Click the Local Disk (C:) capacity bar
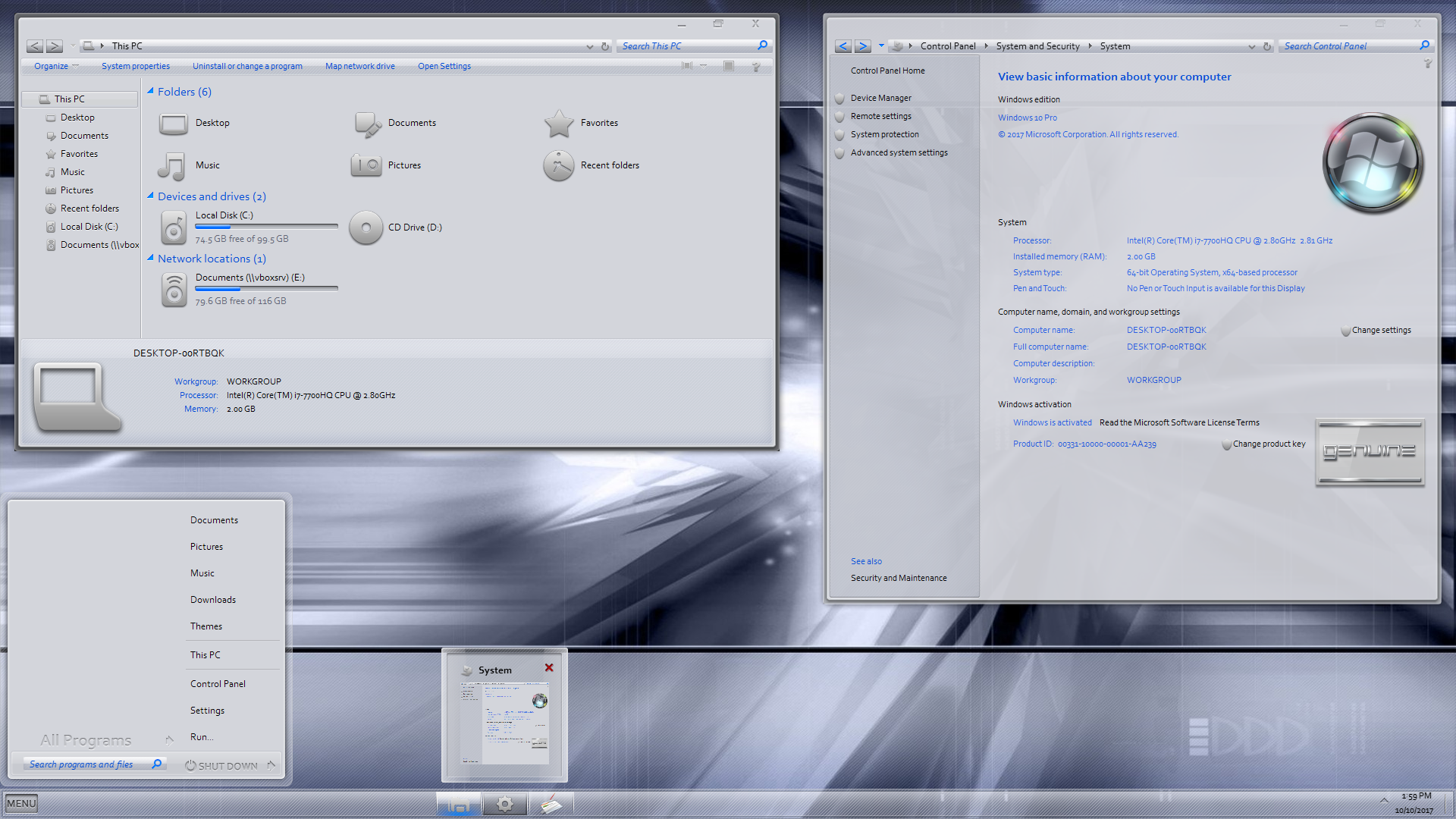 [265, 225]
